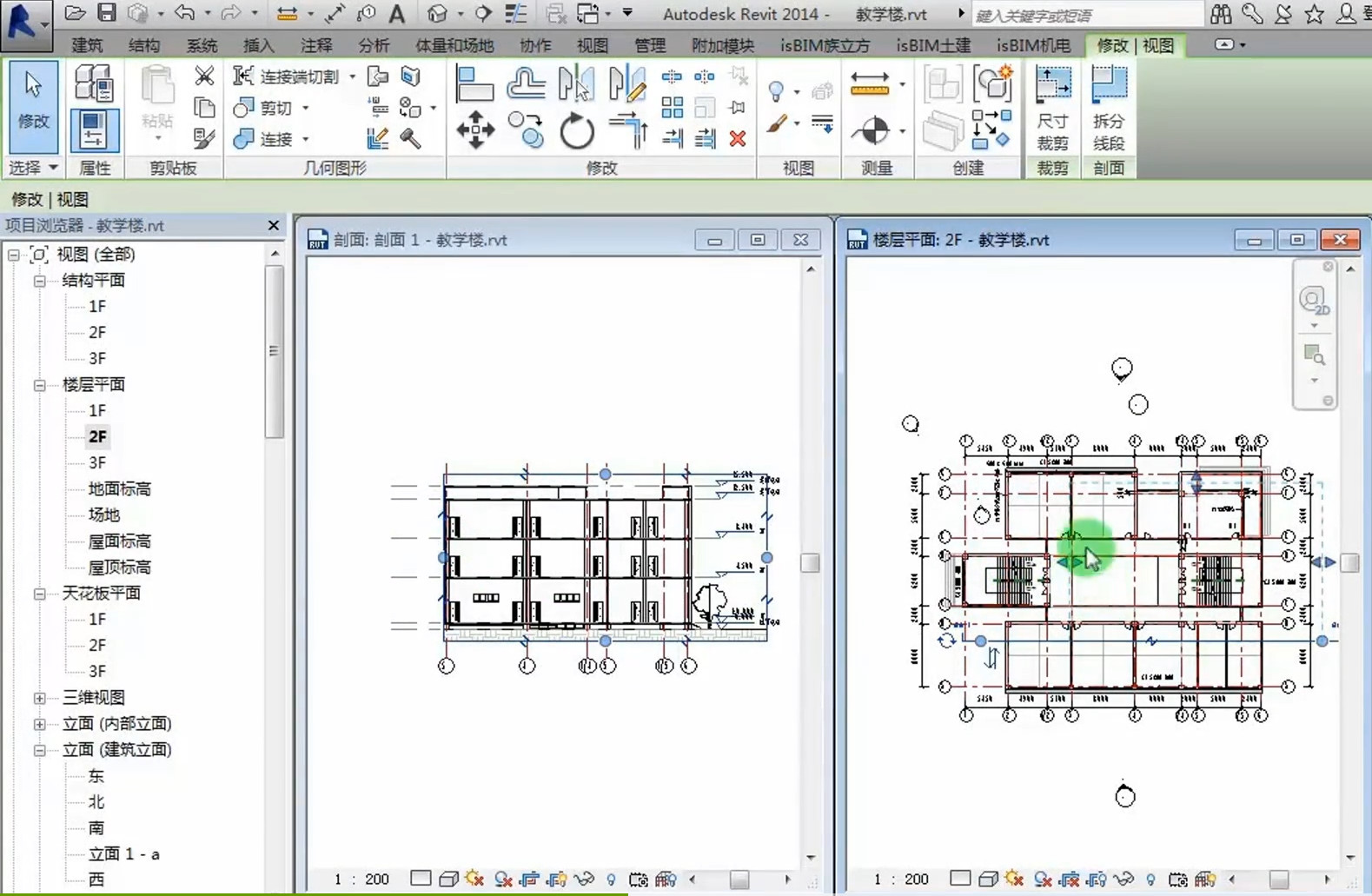
Task: Switch to the 注释 ribbon tab
Action: coord(316,45)
